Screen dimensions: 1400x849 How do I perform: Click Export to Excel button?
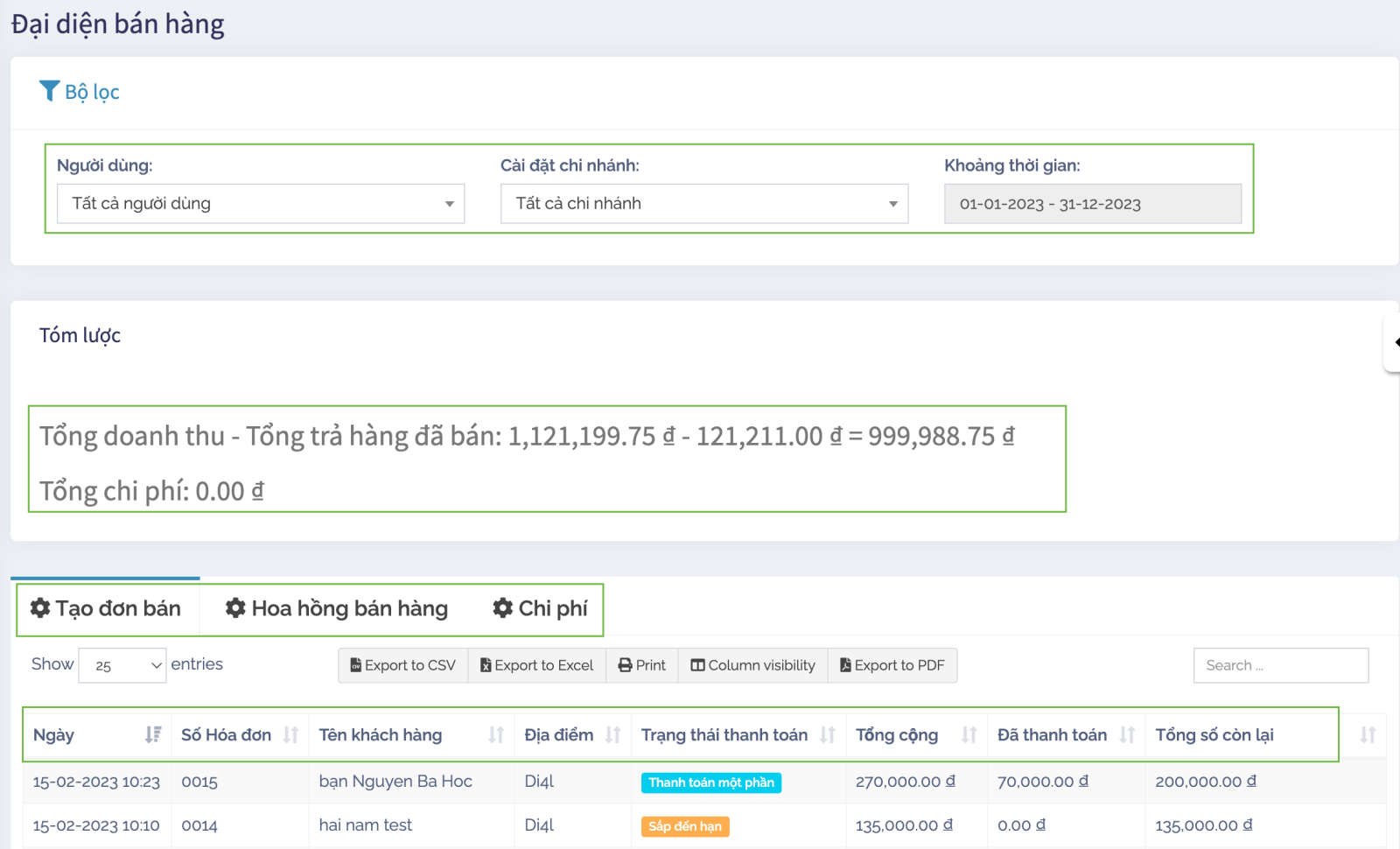pyautogui.click(x=536, y=665)
